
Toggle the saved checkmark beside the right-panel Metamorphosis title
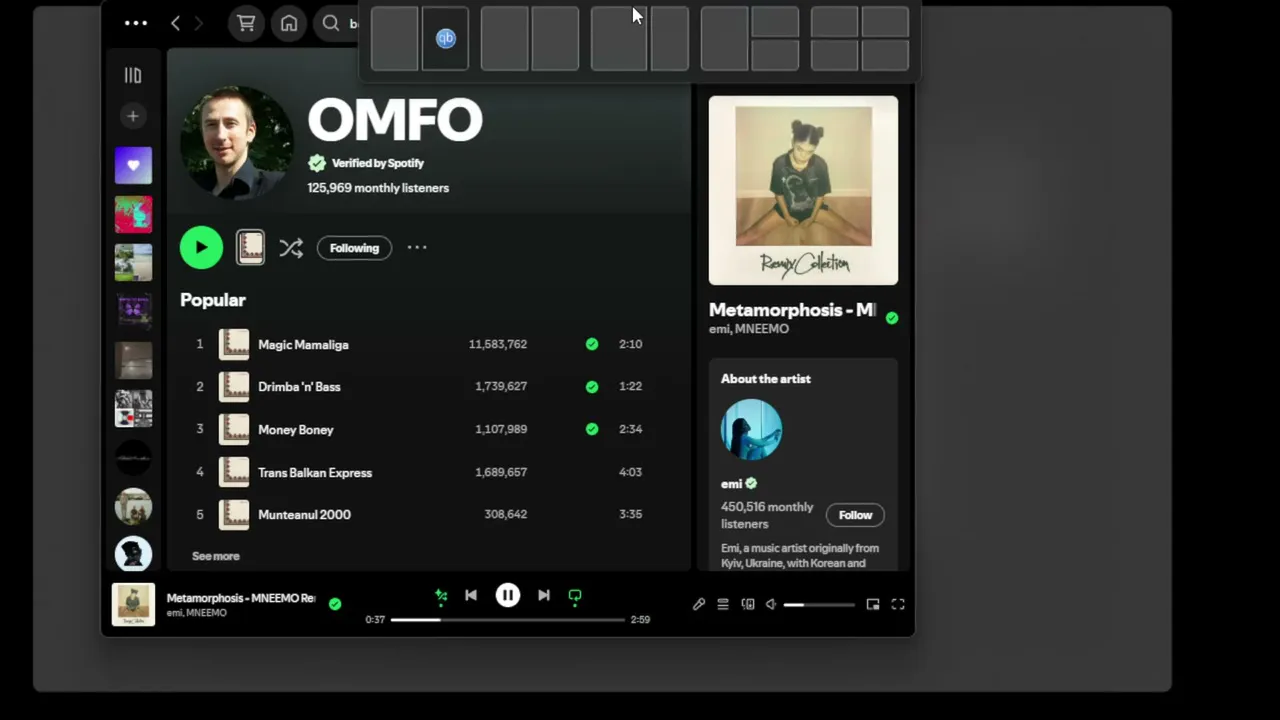[892, 318]
